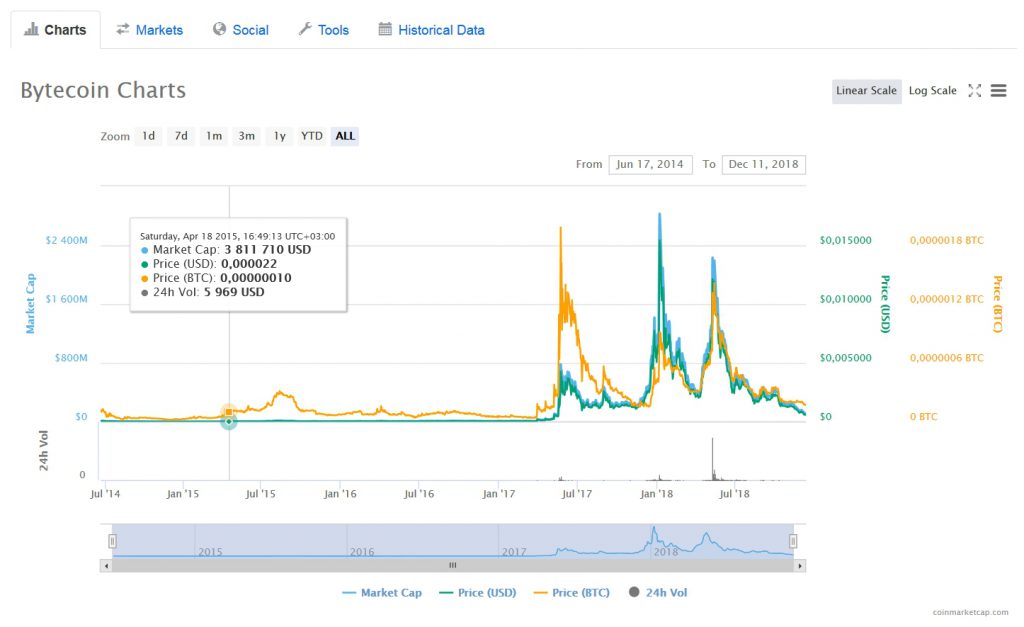
Task: Set zoom range to 7d
Action: tap(181, 136)
